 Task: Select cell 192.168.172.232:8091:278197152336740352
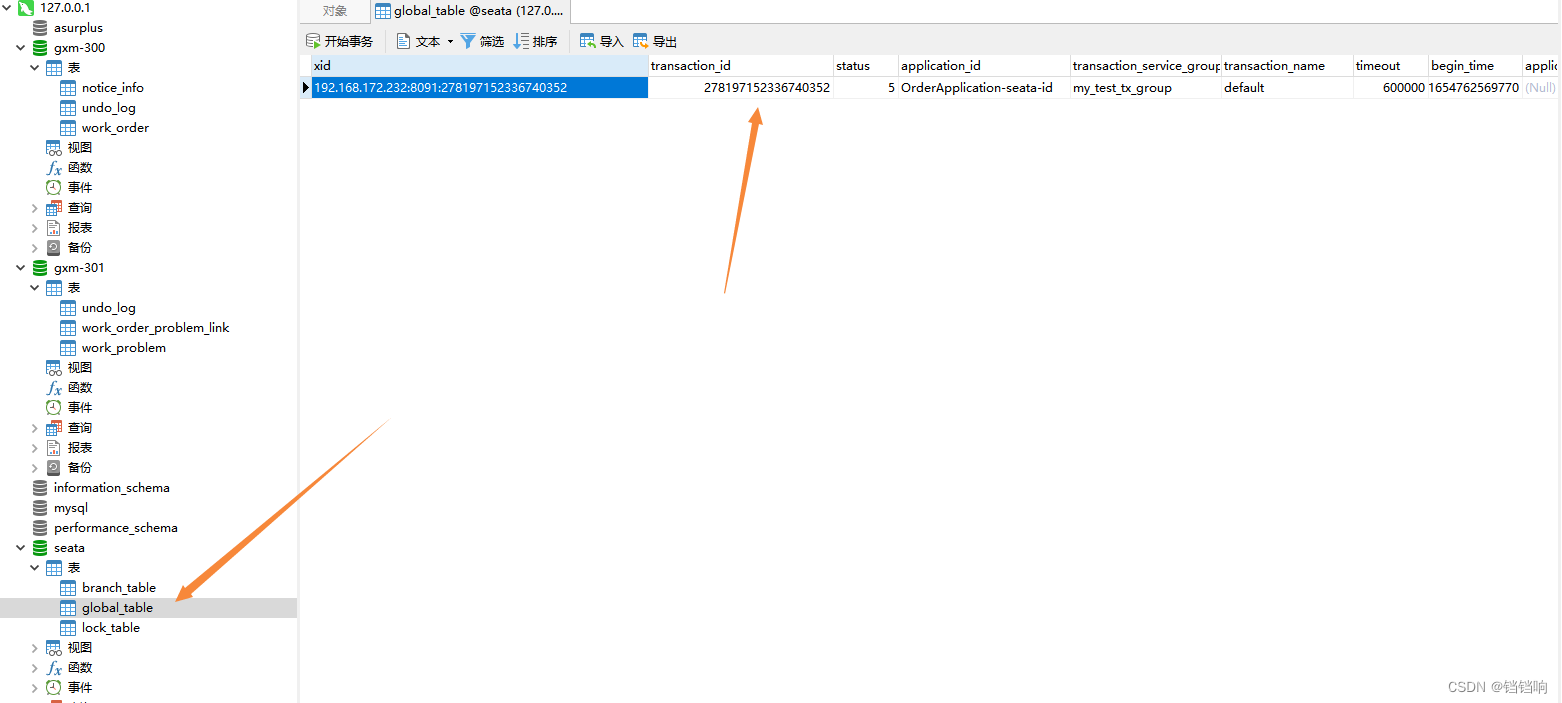480,88
